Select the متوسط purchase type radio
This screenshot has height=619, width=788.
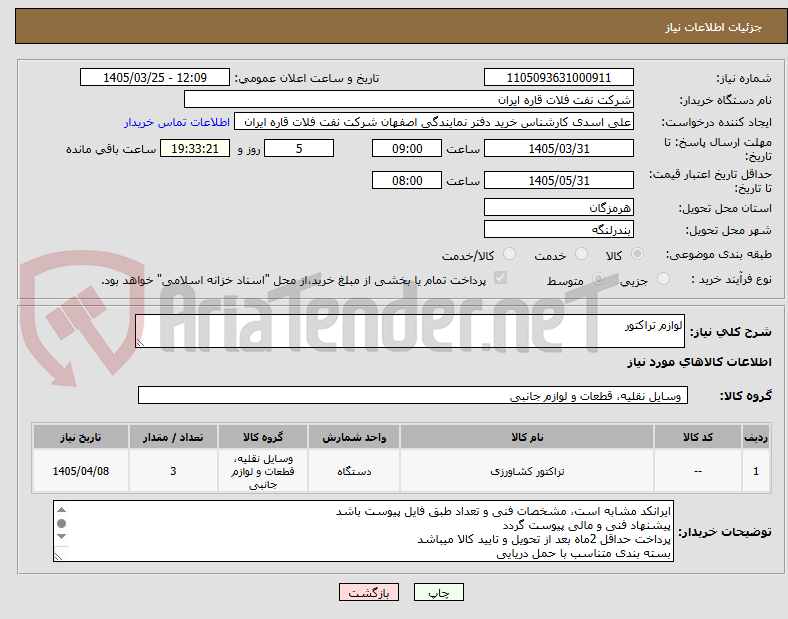[x=598, y=278]
